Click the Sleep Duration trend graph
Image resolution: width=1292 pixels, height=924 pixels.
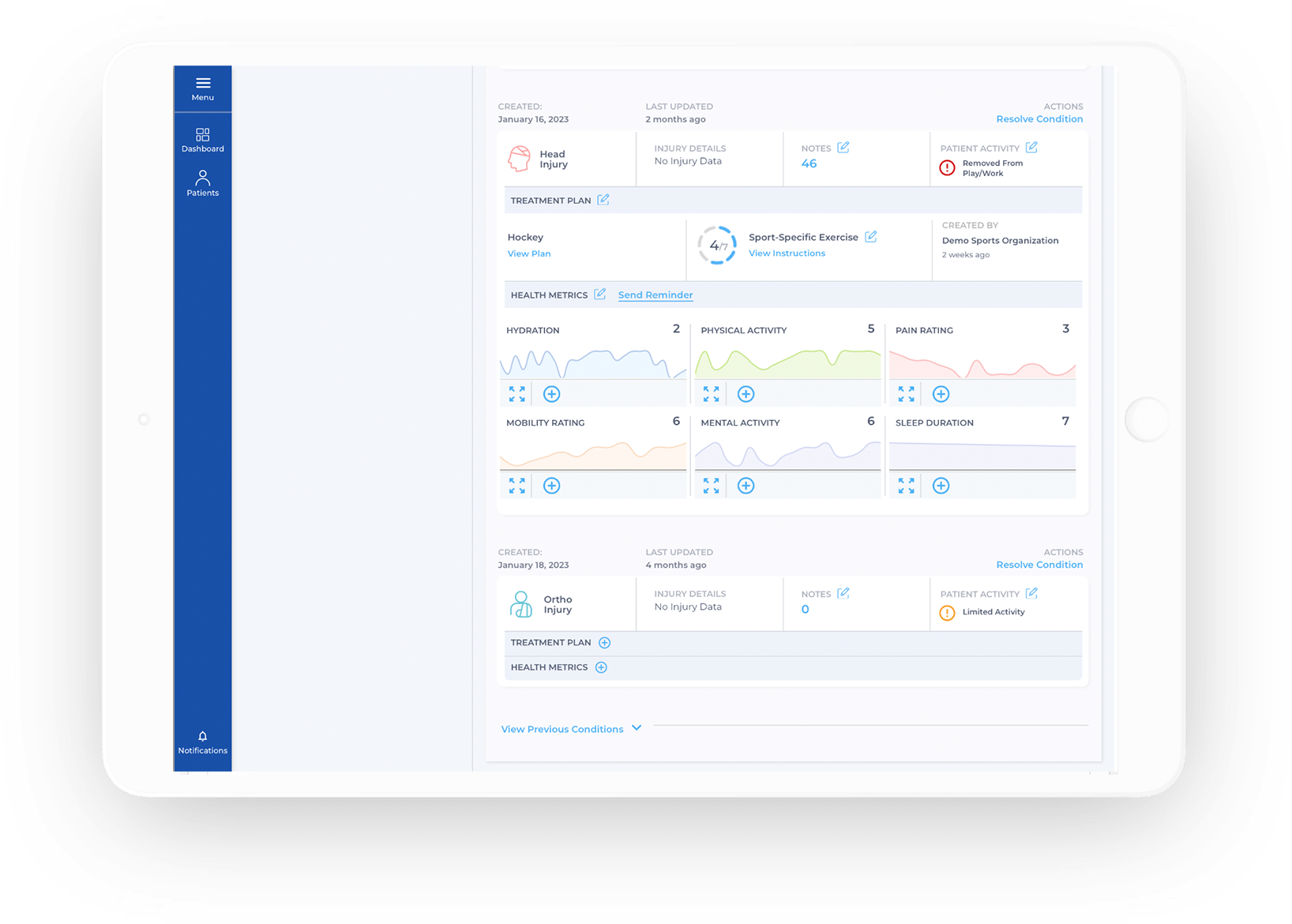point(982,456)
